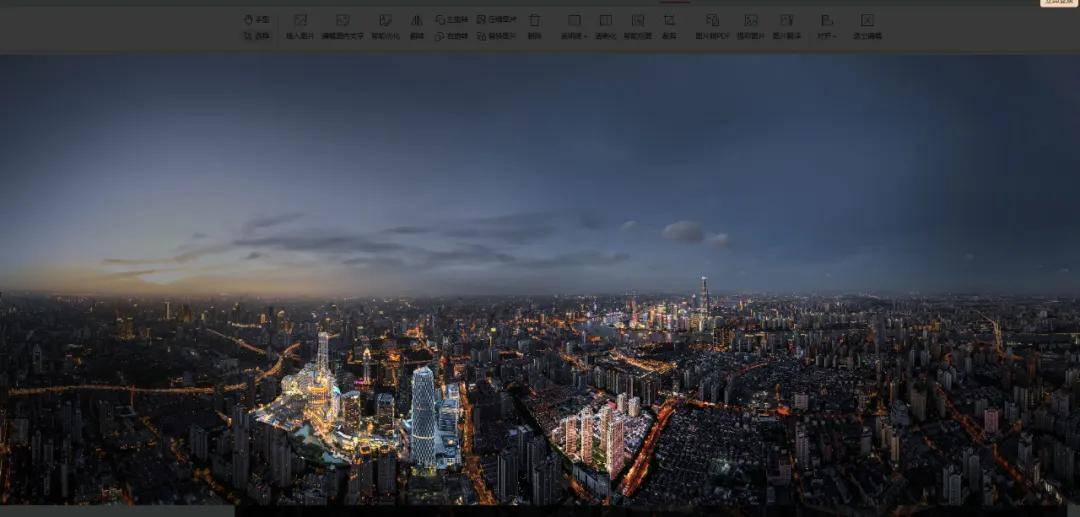Screen dimensions: 1080x517
Task: Rotate the image right (右旋转)
Action: click(x=452, y=36)
